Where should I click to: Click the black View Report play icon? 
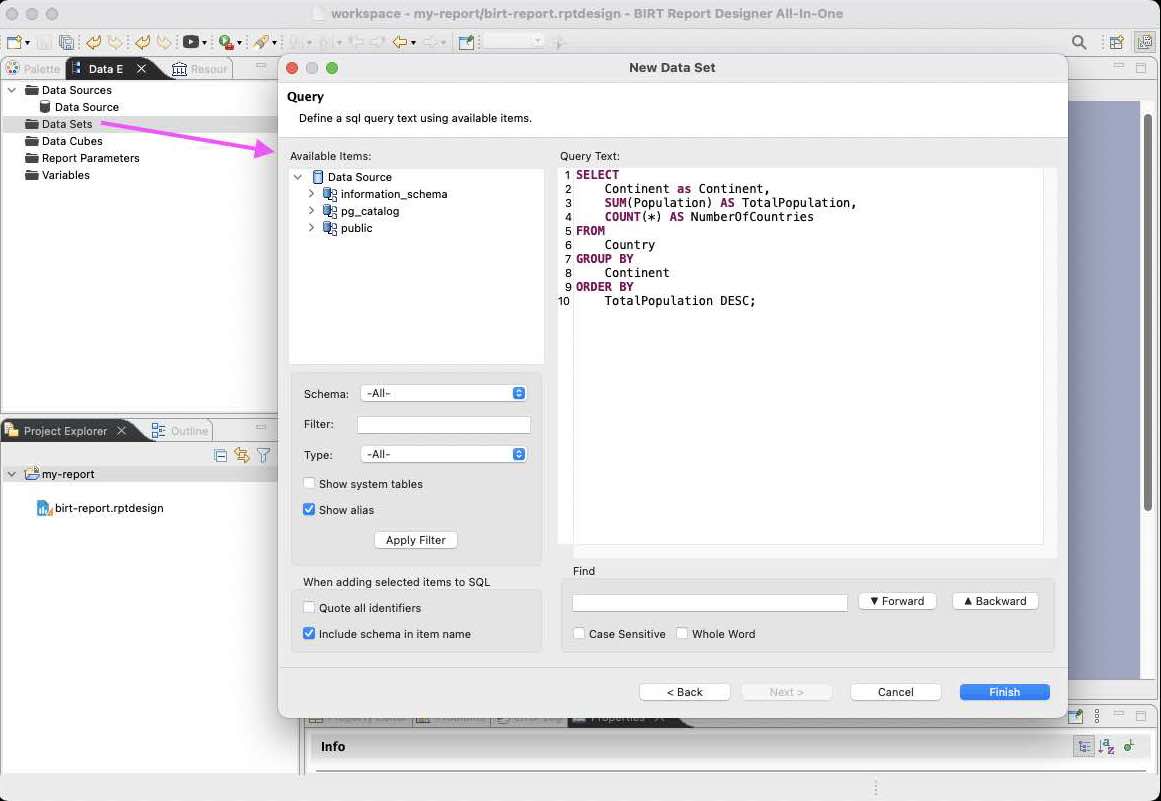tap(190, 42)
